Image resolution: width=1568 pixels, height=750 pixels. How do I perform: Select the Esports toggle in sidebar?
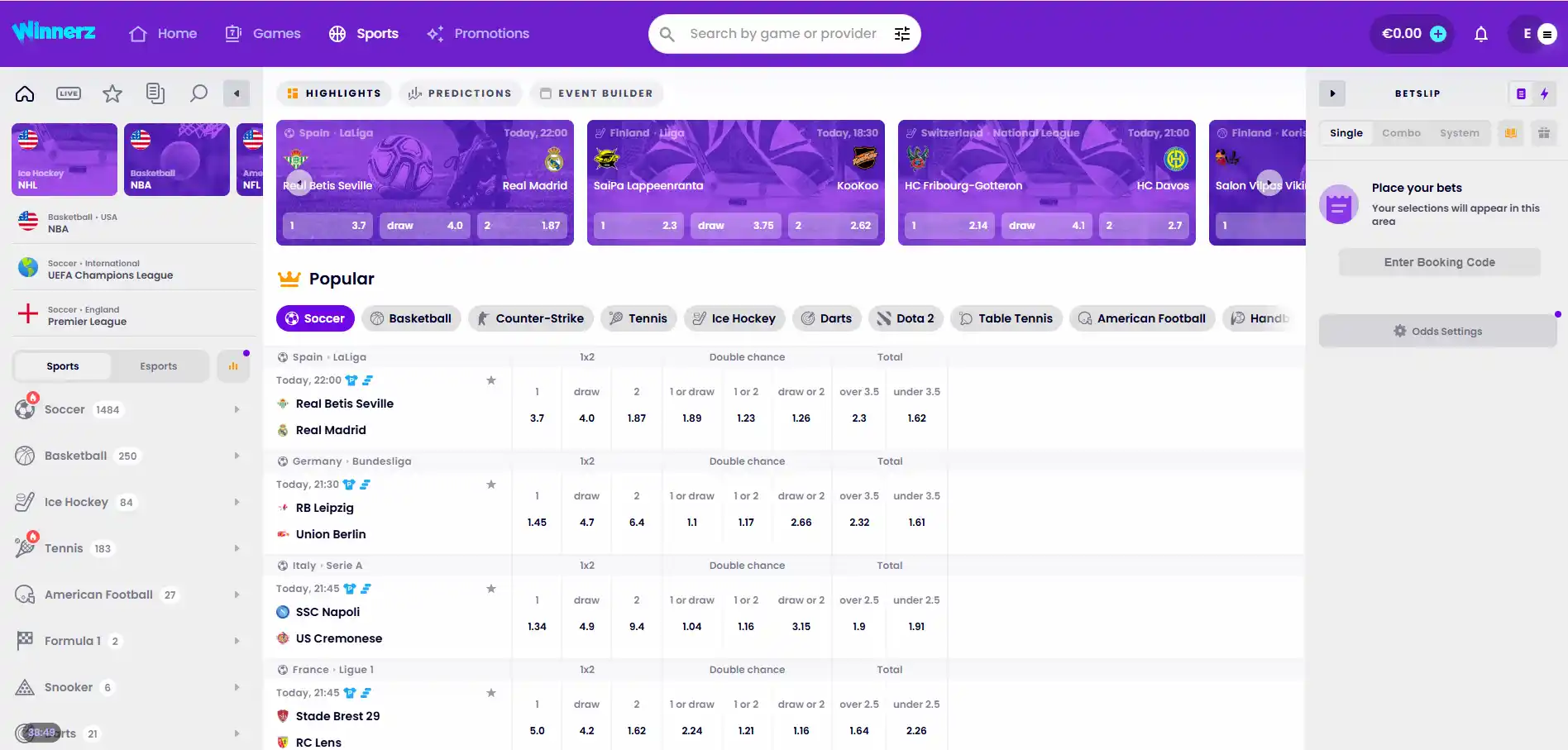(x=159, y=366)
